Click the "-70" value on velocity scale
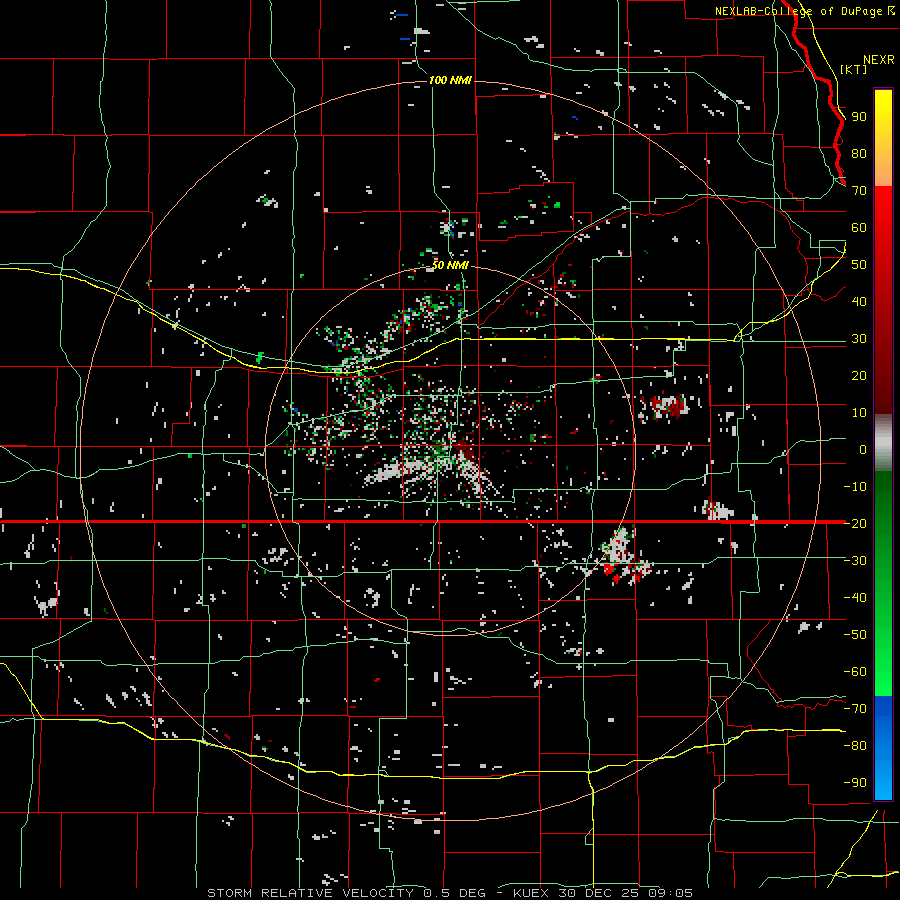 855,709
